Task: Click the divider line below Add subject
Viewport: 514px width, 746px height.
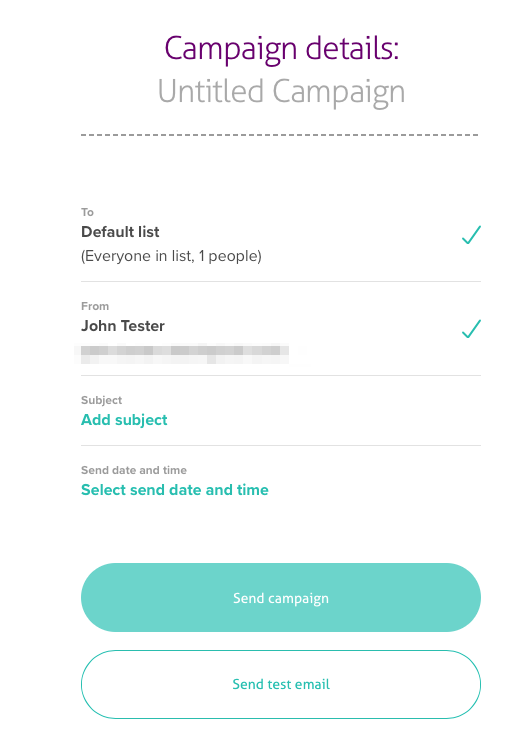Action: tap(281, 445)
